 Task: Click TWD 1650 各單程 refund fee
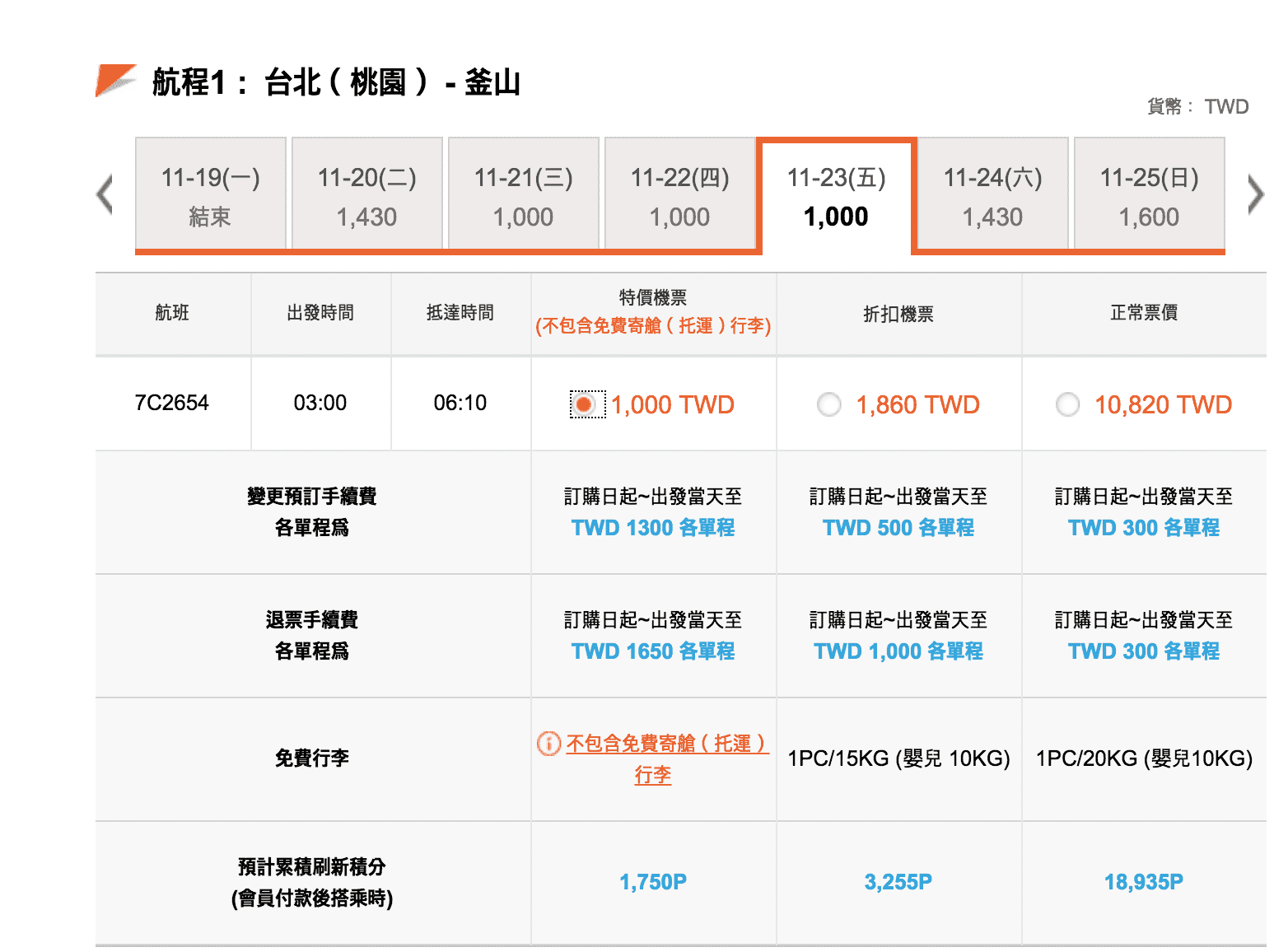pyautogui.click(x=653, y=651)
